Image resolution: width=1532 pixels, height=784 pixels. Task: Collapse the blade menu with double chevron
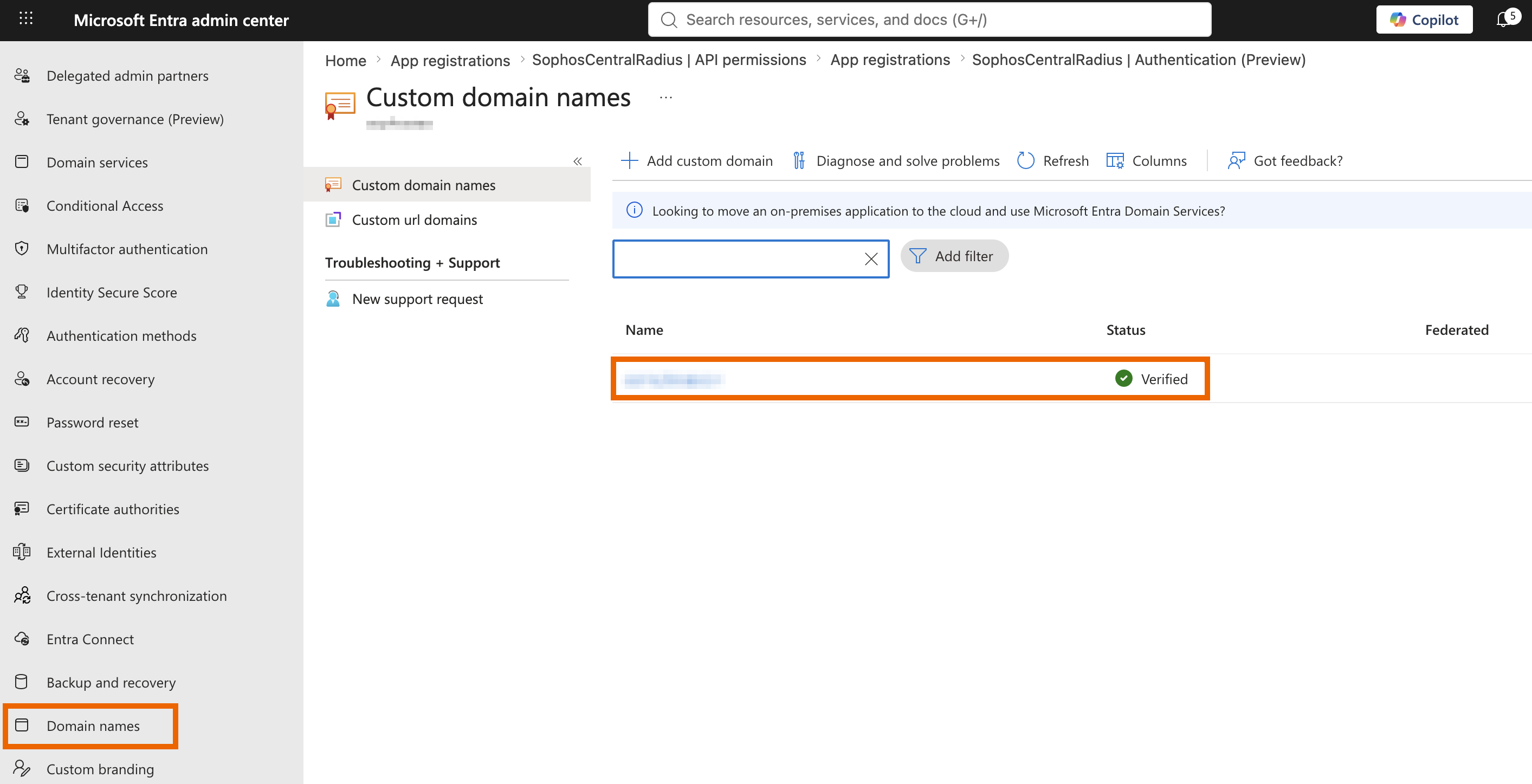pyautogui.click(x=578, y=161)
